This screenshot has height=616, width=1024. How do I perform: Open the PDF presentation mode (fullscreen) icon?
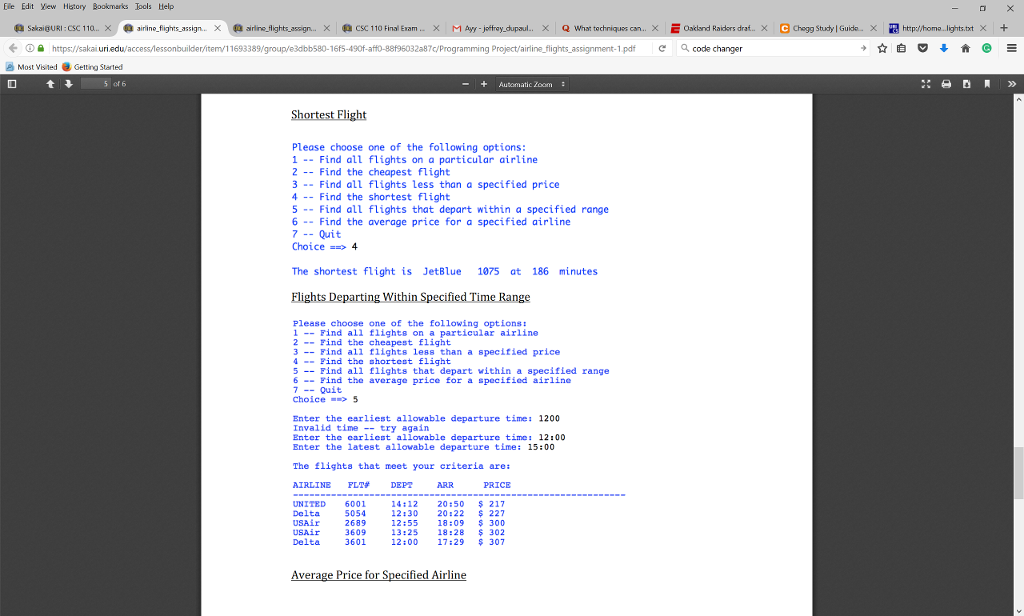pyautogui.click(x=925, y=84)
